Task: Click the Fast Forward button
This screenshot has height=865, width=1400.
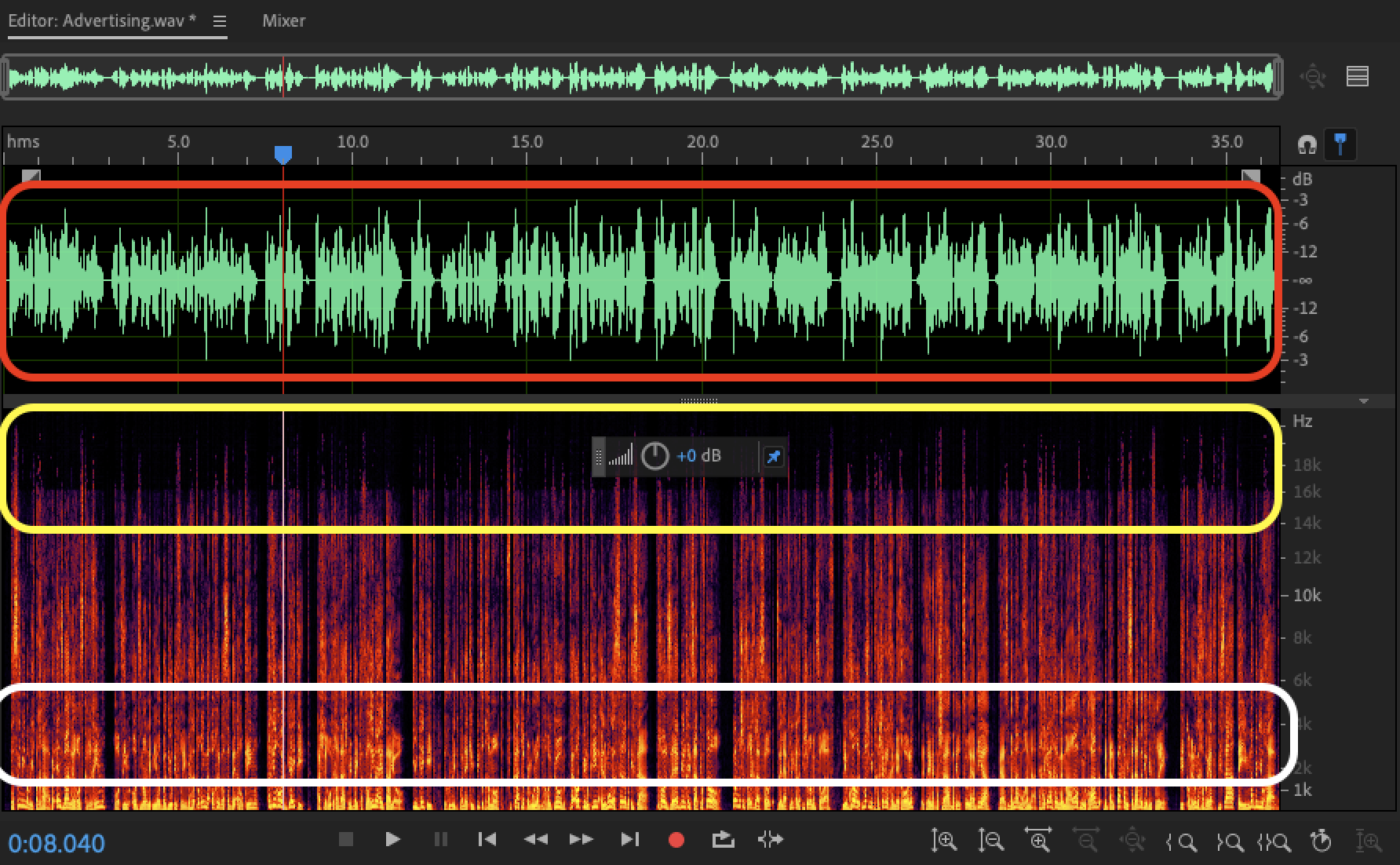Action: click(x=582, y=840)
